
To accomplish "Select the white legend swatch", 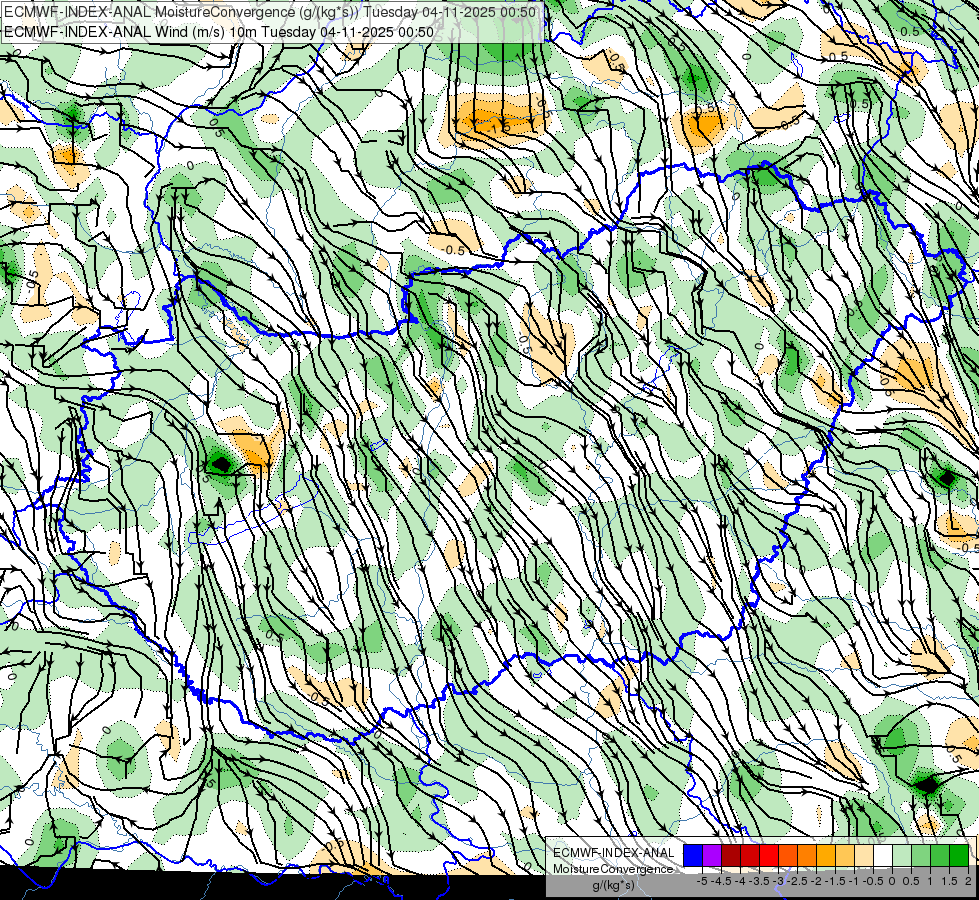I will [883, 855].
